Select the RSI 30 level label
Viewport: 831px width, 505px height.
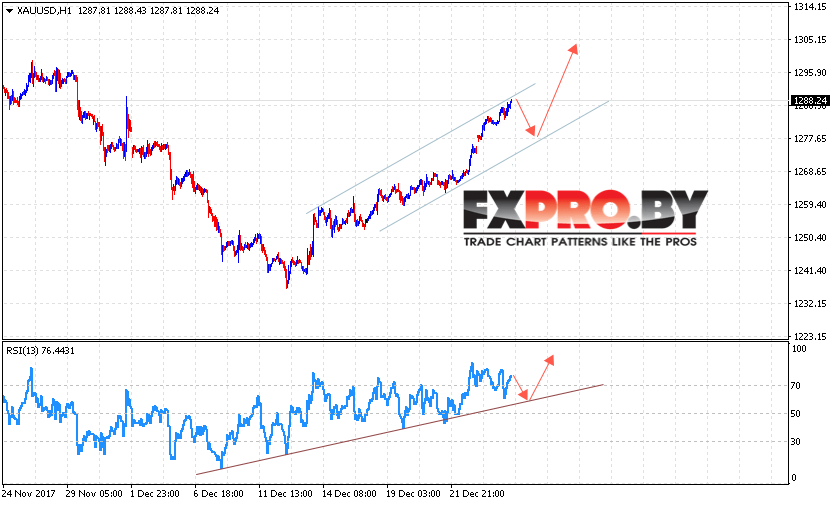click(x=795, y=441)
